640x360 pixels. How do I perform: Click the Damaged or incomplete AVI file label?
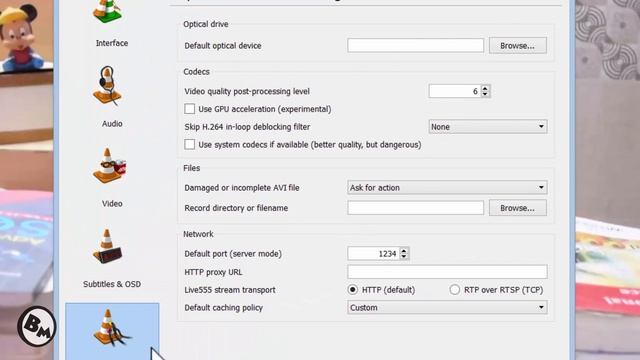pos(242,187)
